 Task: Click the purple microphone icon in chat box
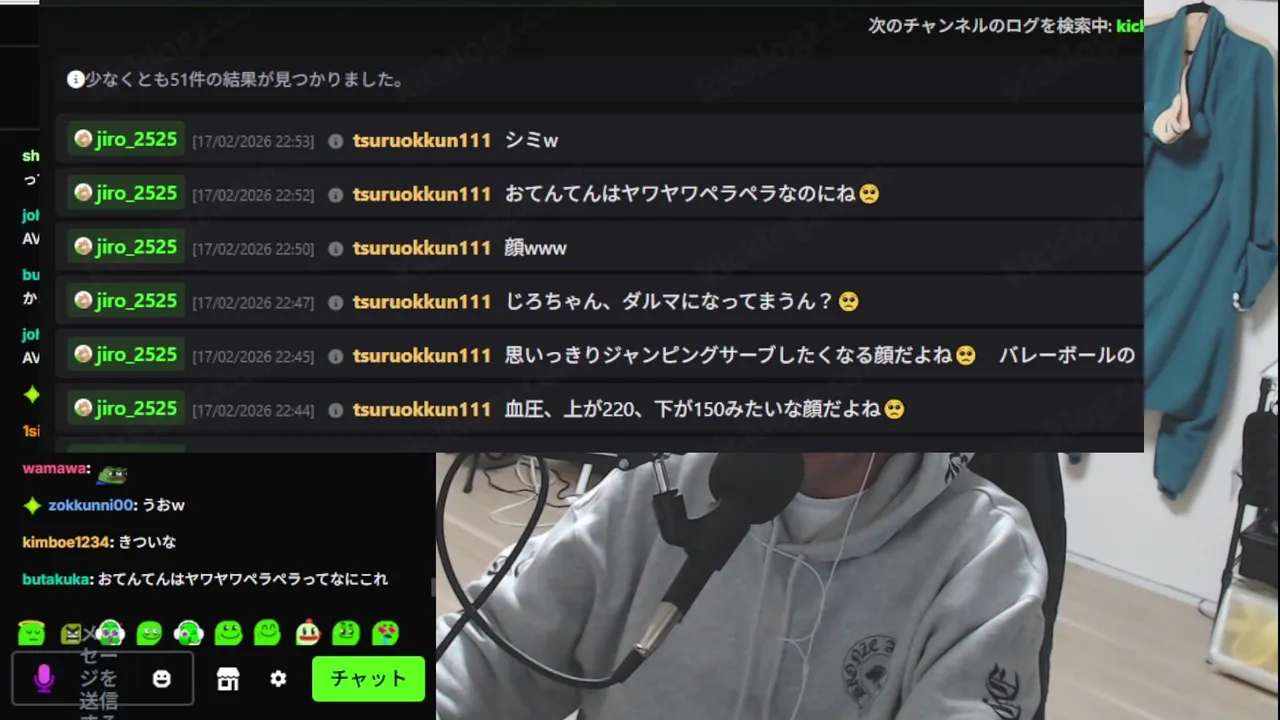tap(43, 679)
